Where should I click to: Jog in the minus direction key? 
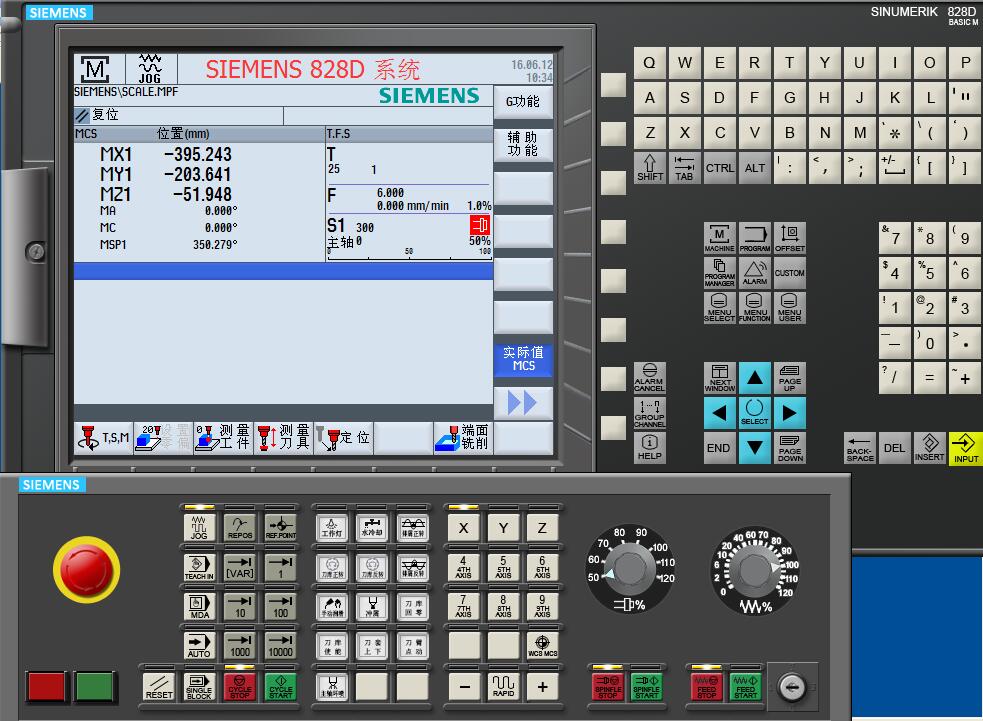point(464,687)
